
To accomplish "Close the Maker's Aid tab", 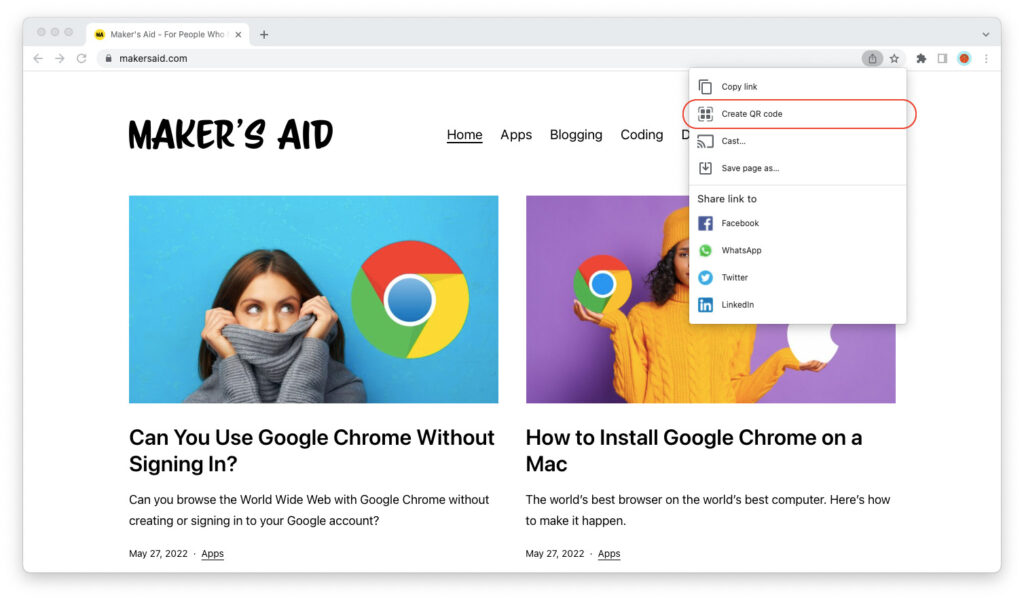I will (x=238, y=35).
